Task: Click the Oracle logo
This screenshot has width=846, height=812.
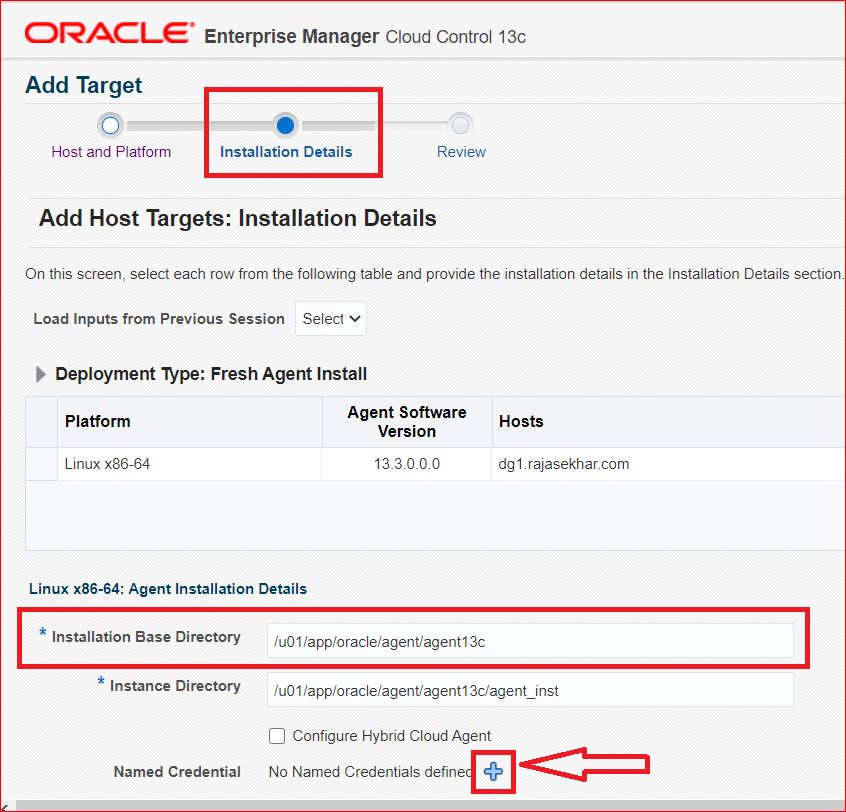Action: coord(108,35)
